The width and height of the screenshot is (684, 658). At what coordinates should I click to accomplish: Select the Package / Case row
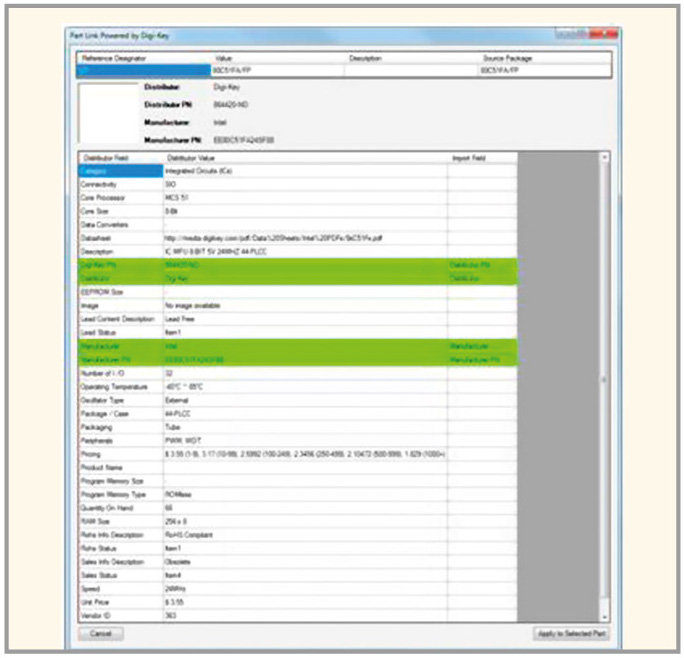click(x=120, y=413)
